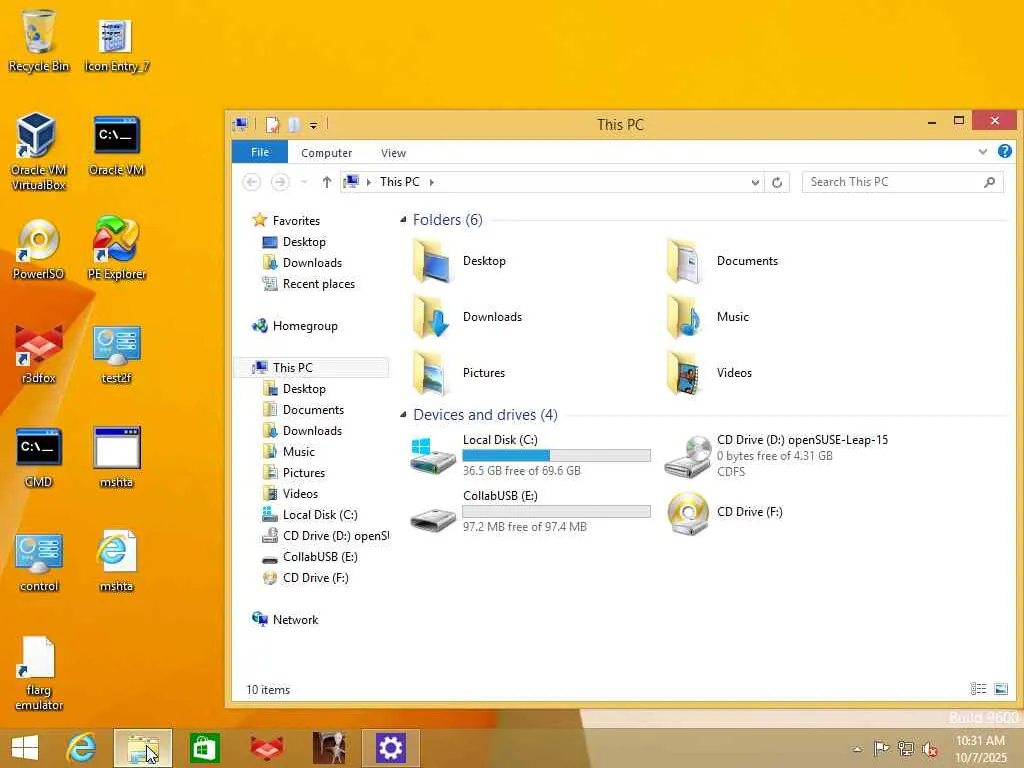Refresh the This PC view

[x=777, y=182]
